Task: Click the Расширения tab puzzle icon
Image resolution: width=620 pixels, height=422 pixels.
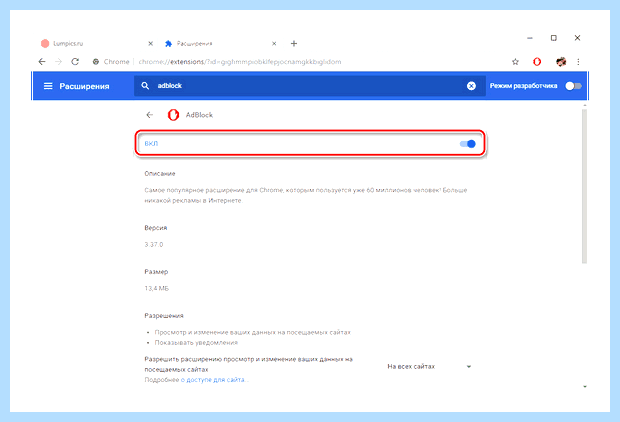Action: (168, 44)
